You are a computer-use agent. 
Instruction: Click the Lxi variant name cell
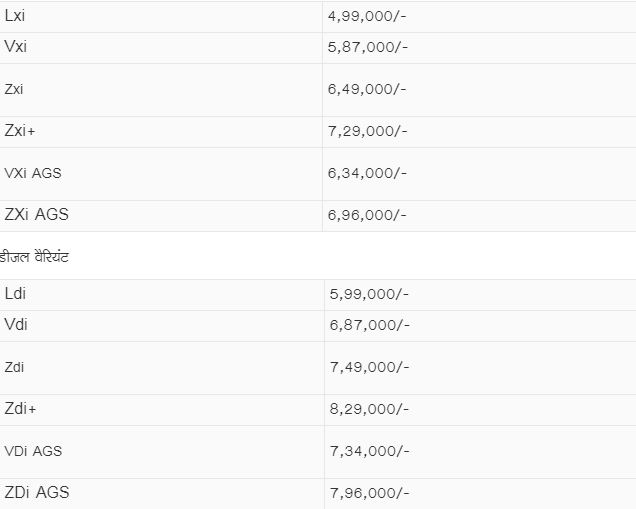pos(15,16)
